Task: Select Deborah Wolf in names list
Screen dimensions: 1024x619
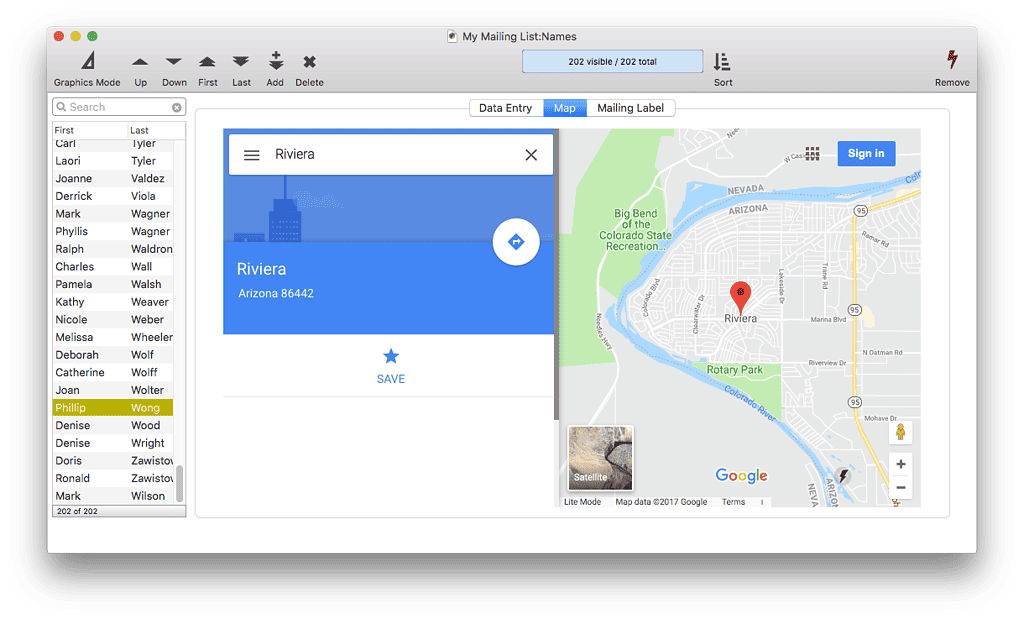Action: (112, 355)
